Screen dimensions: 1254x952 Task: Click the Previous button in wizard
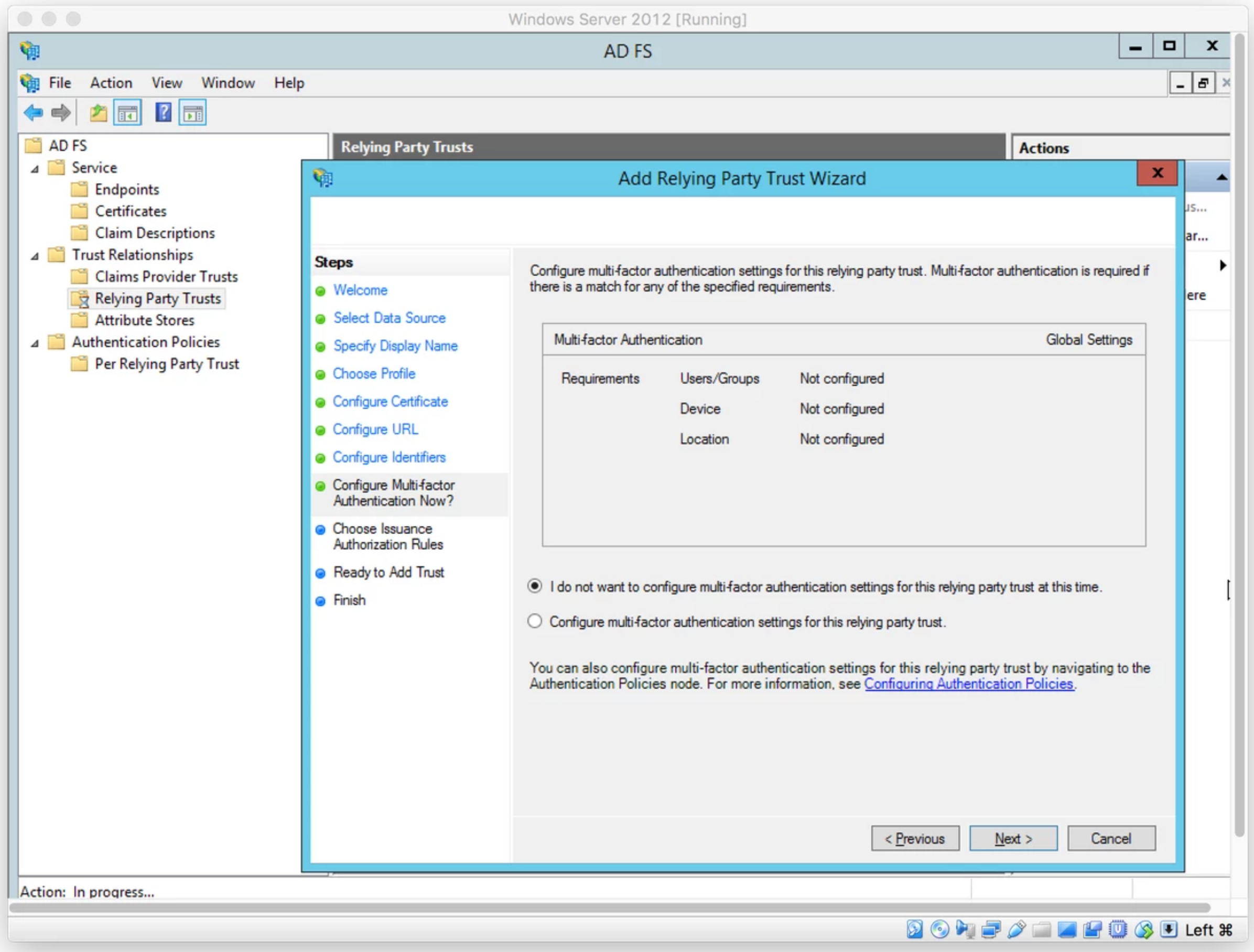[915, 838]
